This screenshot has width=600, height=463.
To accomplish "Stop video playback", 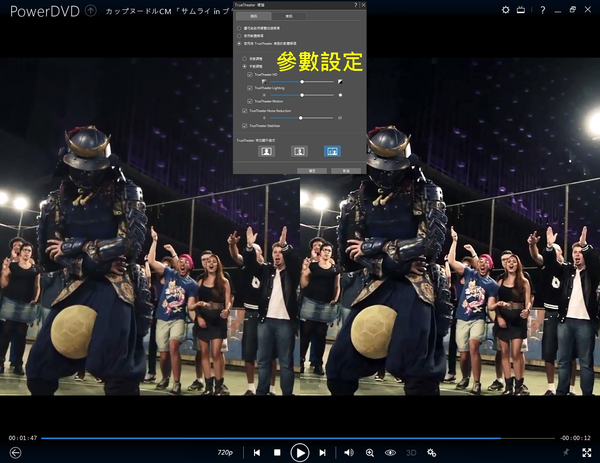I will click(x=277, y=452).
